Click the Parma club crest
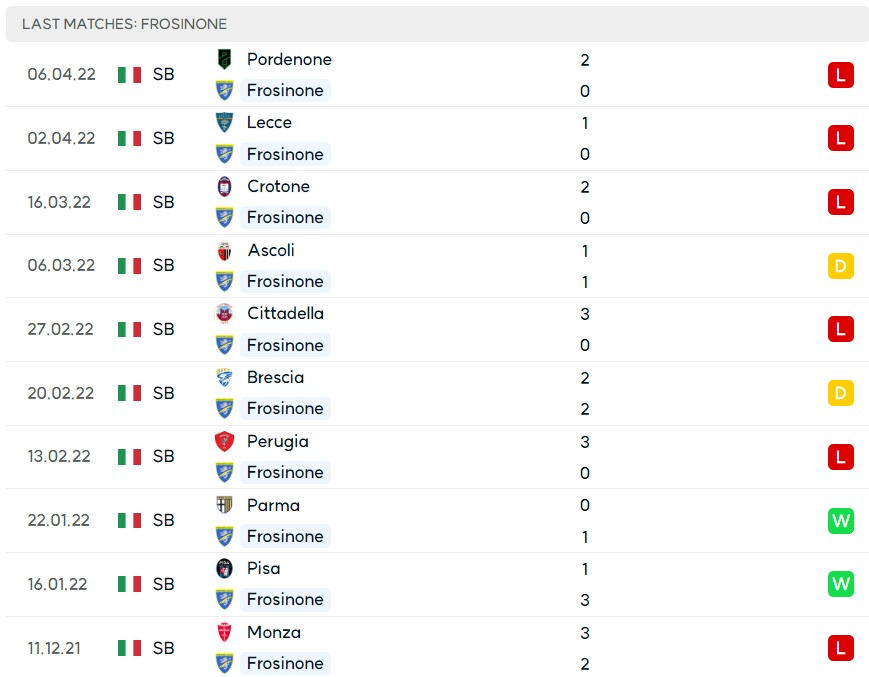Viewport: 869px width, 677px height. click(x=224, y=505)
